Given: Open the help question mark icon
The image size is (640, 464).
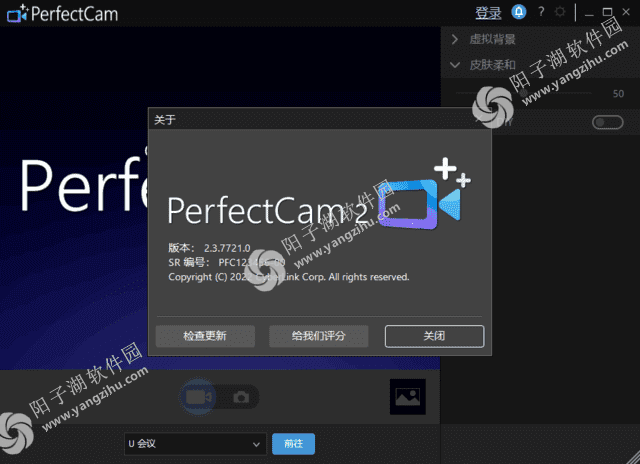Looking at the screenshot, I should click(x=541, y=12).
